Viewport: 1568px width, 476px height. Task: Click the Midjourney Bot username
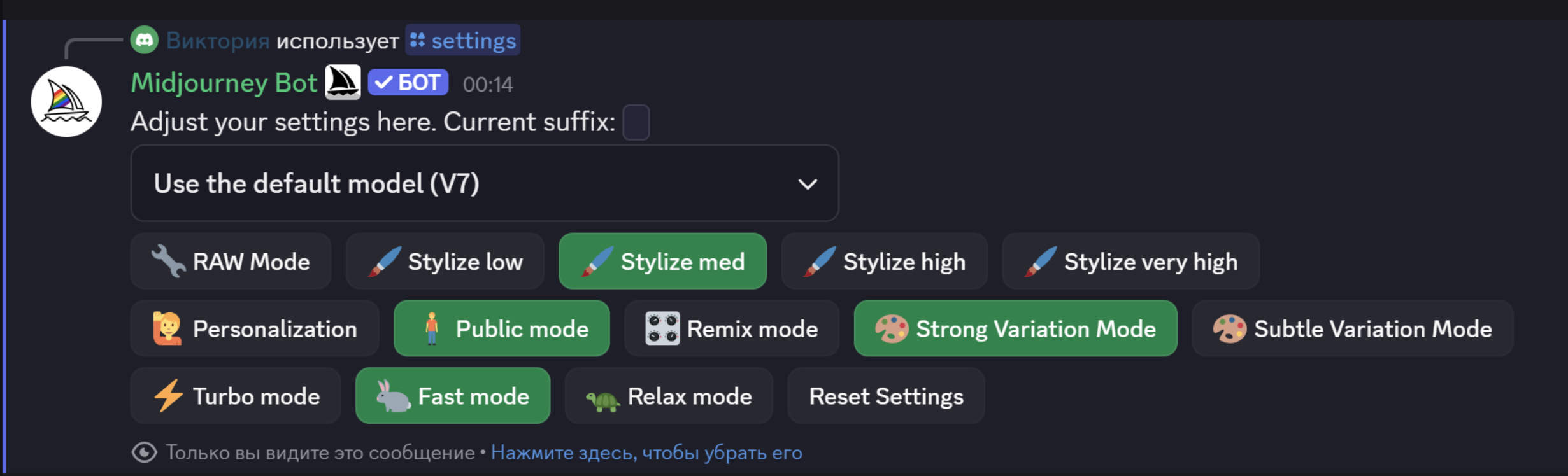pos(224,83)
